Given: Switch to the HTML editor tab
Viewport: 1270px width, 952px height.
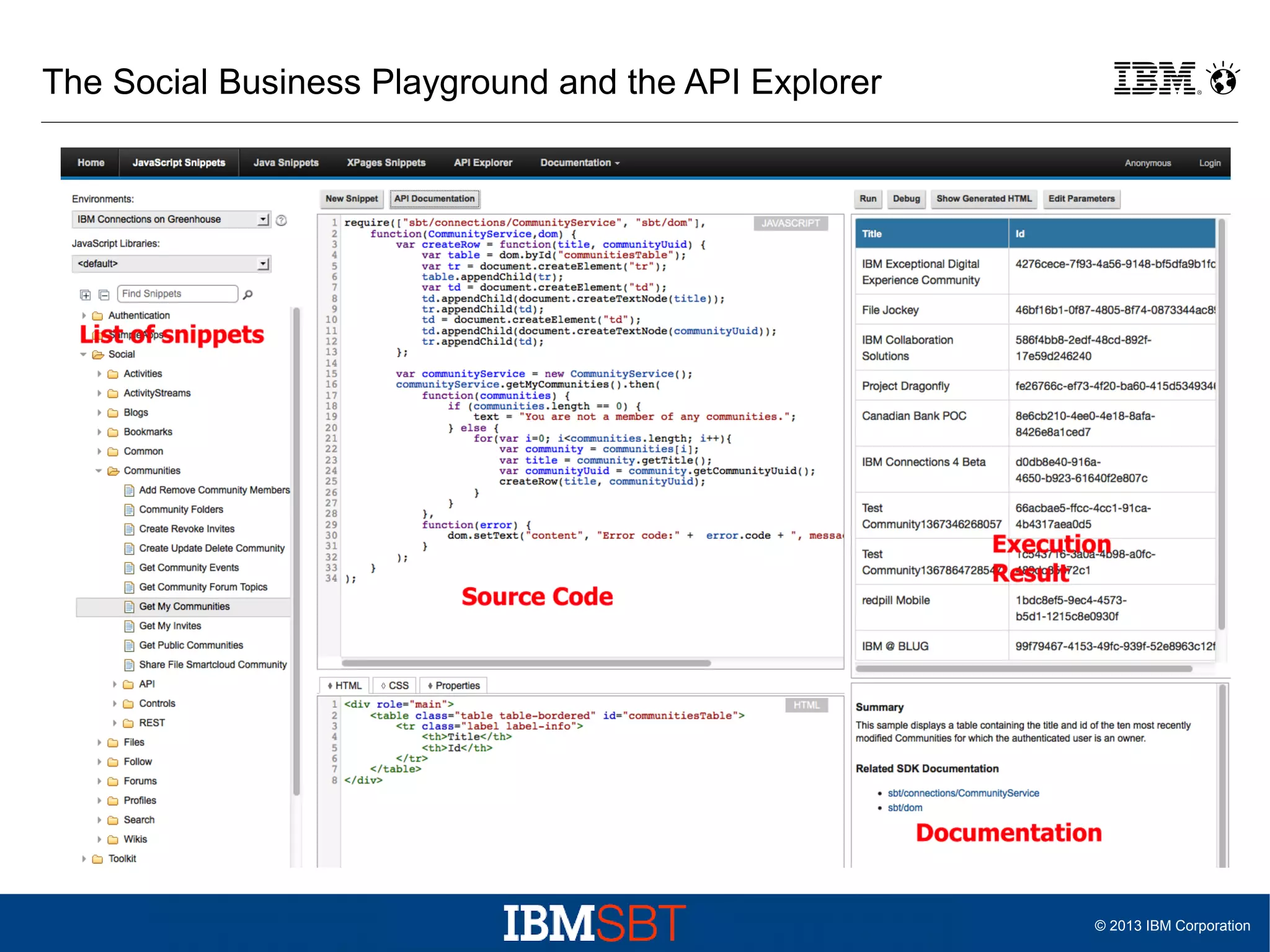Looking at the screenshot, I should [345, 686].
